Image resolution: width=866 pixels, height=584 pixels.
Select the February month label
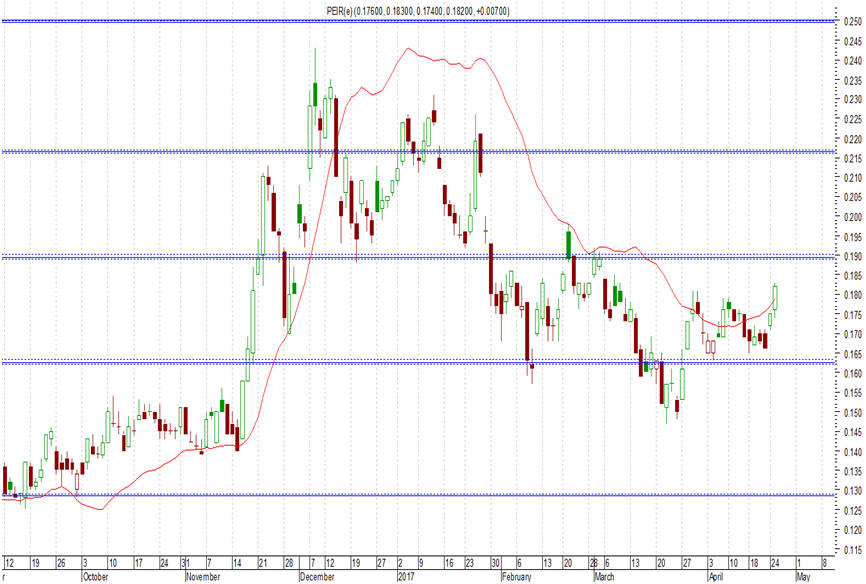(x=516, y=577)
